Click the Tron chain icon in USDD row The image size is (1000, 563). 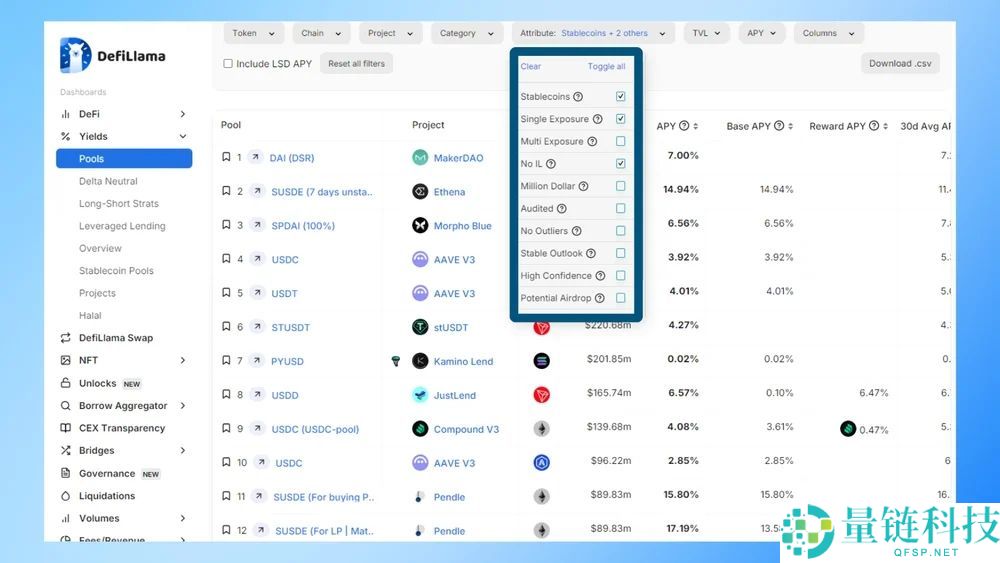(541, 395)
